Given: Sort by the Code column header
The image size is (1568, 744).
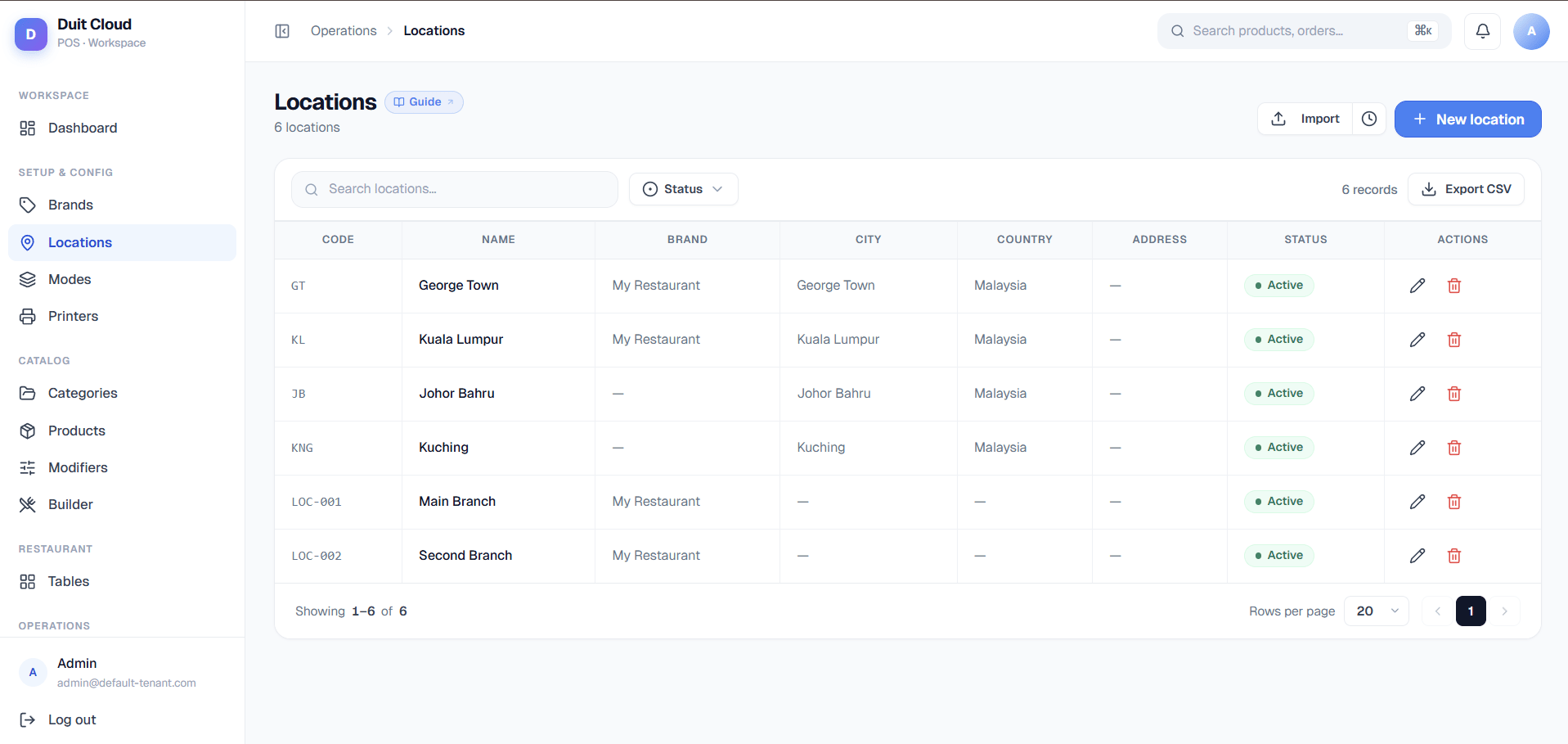Looking at the screenshot, I should pyautogui.click(x=338, y=240).
